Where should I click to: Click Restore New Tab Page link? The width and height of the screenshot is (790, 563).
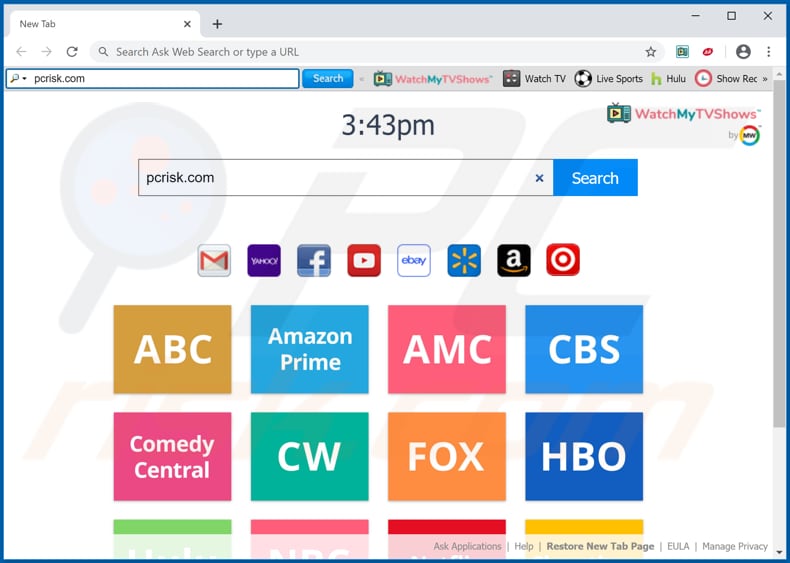[x=600, y=546]
